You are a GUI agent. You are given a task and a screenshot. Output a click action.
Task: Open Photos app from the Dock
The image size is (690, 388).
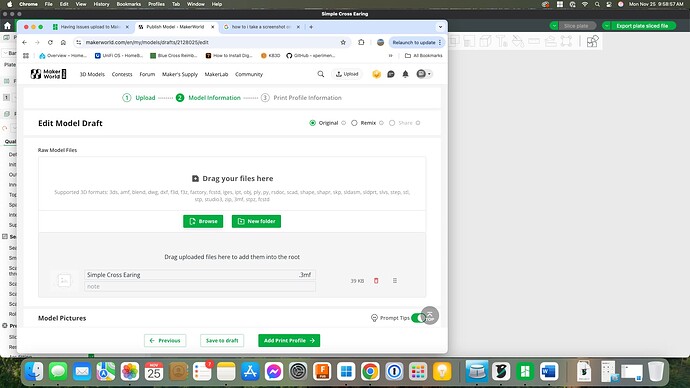pos(130,372)
